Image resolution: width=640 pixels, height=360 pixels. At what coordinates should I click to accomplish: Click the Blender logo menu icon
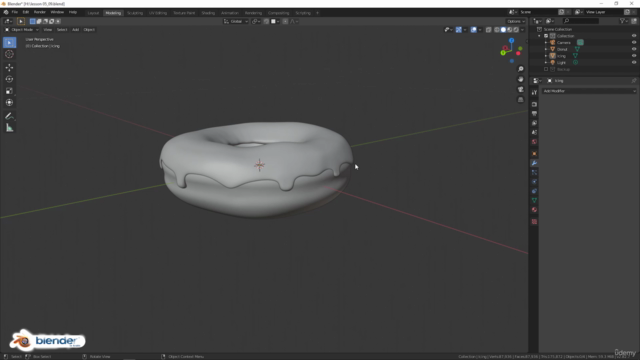coord(6,12)
